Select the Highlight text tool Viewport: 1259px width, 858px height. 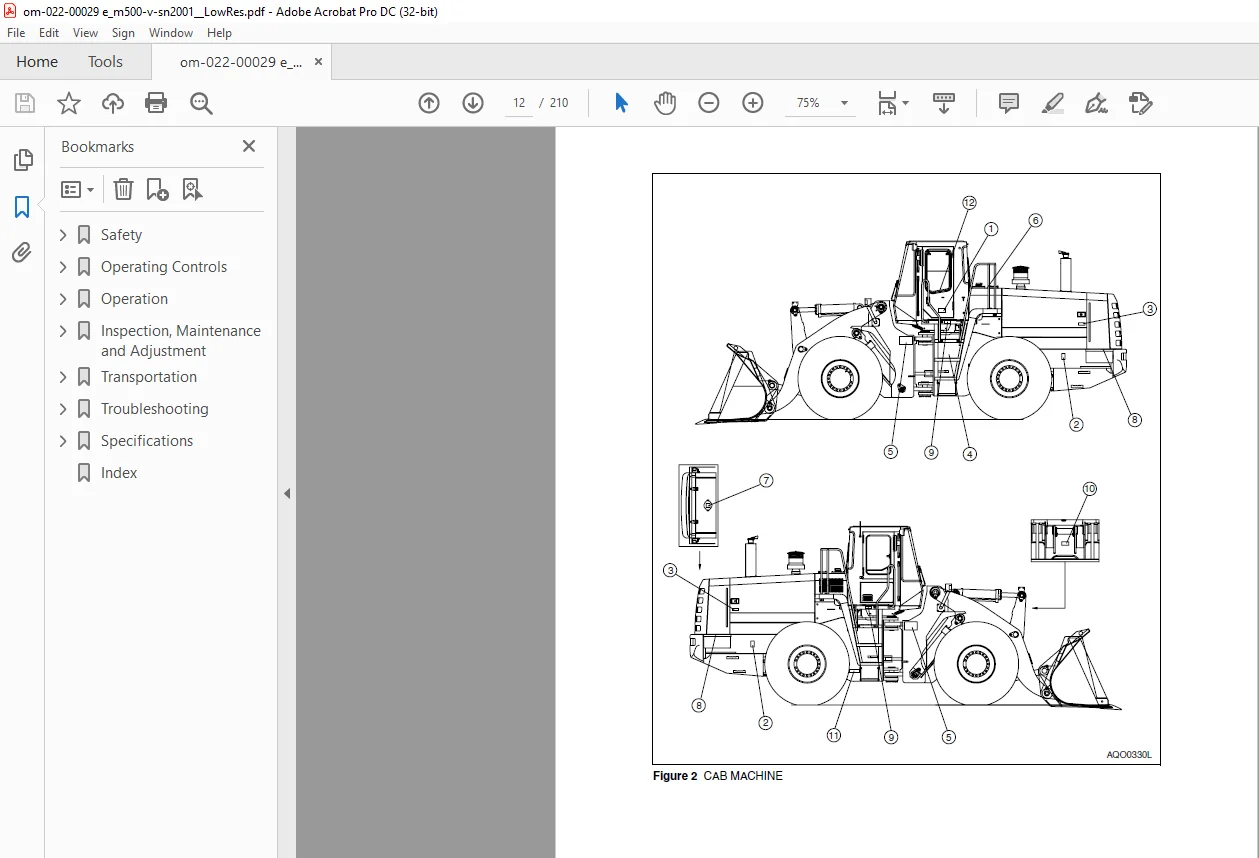coord(1053,103)
